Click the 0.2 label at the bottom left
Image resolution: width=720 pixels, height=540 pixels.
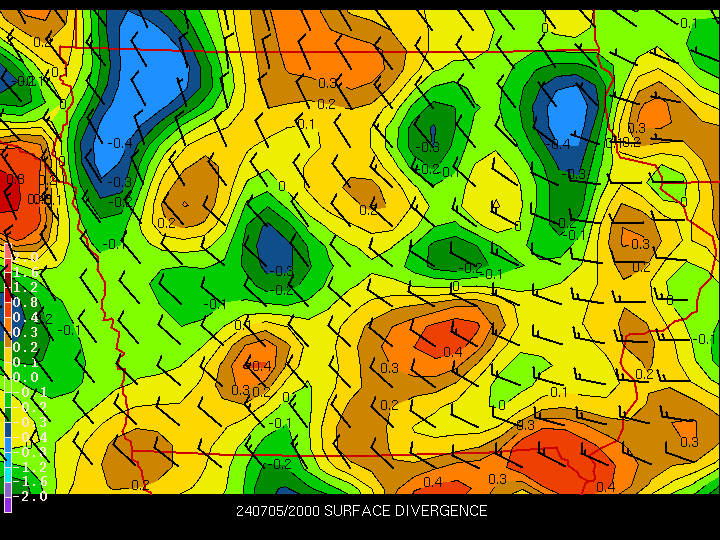click(x=140, y=486)
